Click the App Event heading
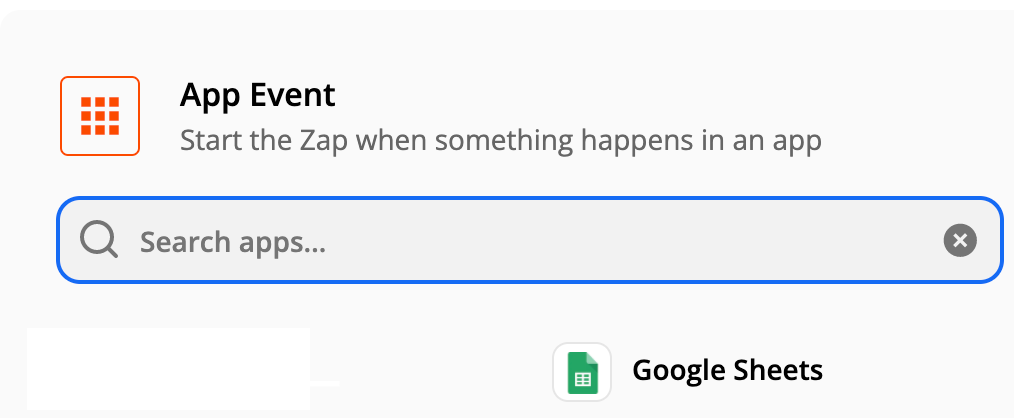 (x=258, y=96)
